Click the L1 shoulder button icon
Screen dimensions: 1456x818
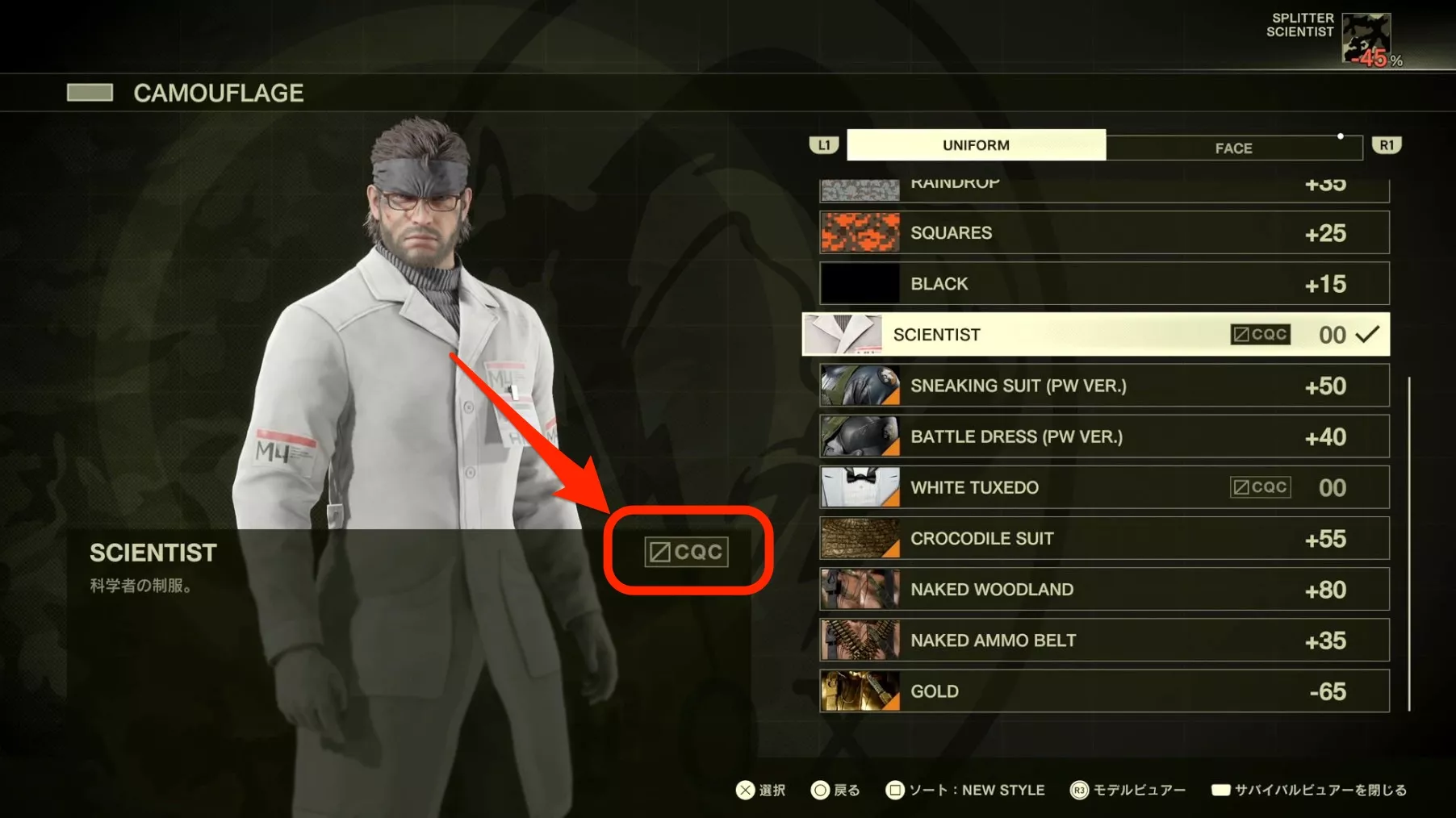tap(823, 145)
